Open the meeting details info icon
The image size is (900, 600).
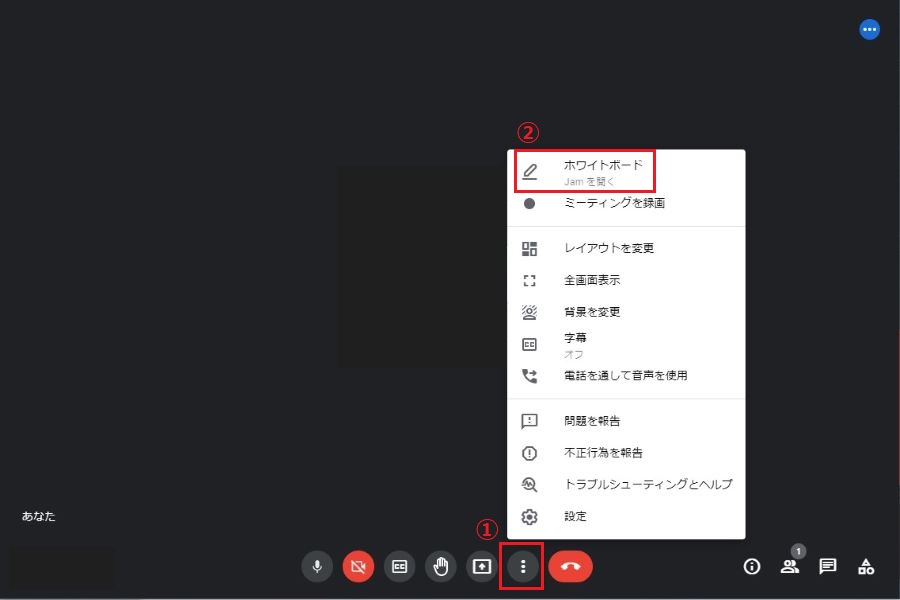tap(752, 567)
